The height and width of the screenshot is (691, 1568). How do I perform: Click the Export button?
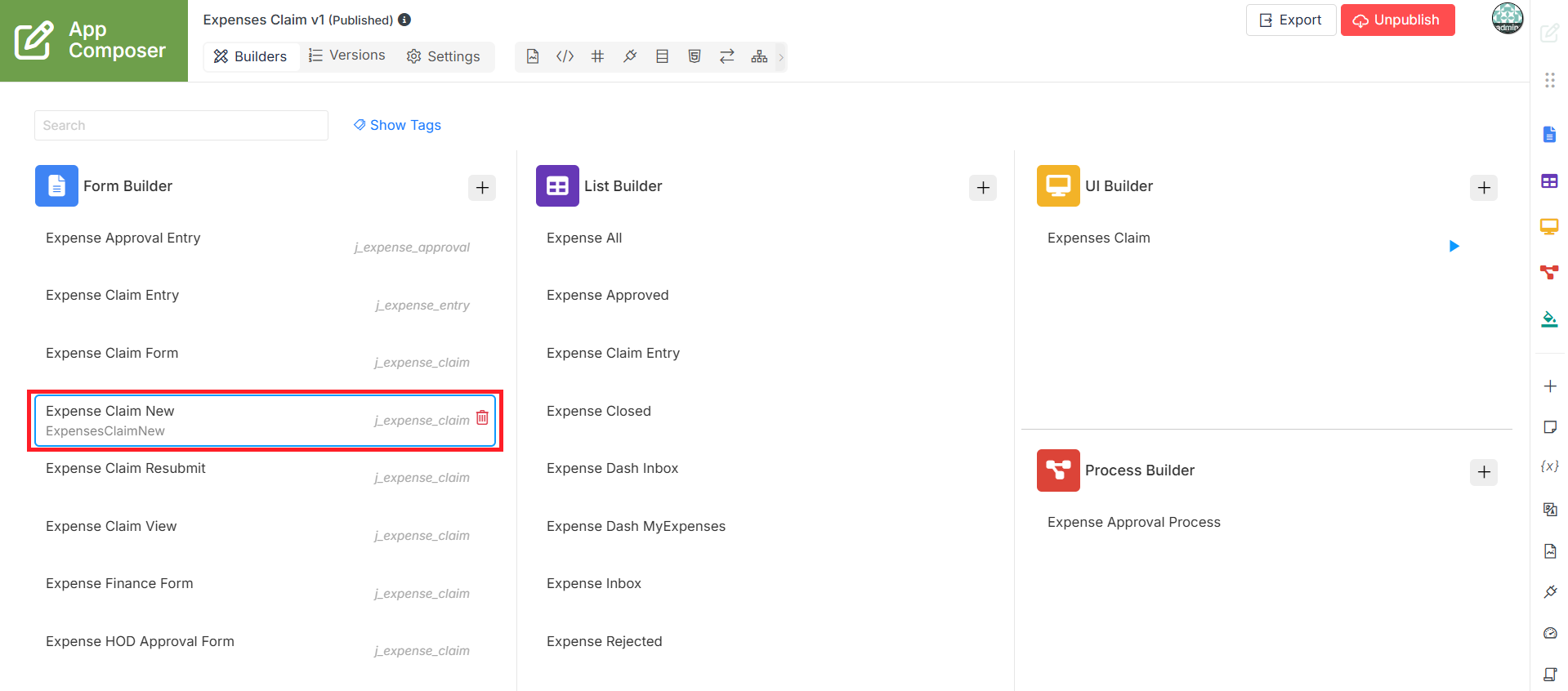(1290, 20)
